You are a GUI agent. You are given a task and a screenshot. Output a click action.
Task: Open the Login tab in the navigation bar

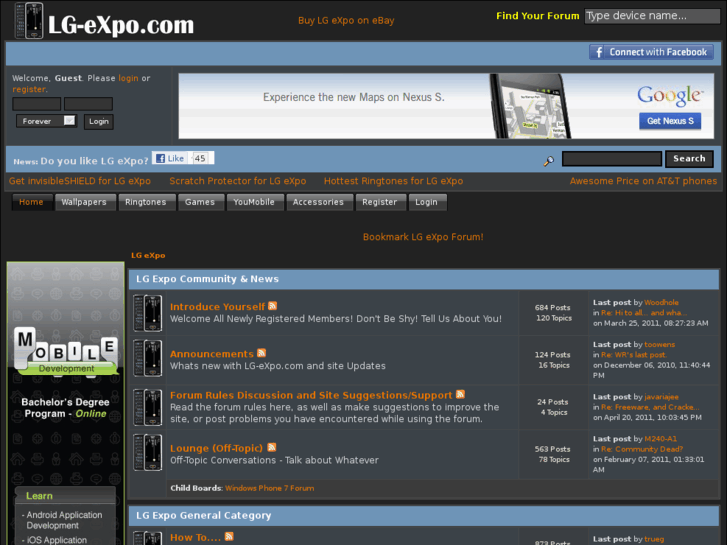pos(427,202)
